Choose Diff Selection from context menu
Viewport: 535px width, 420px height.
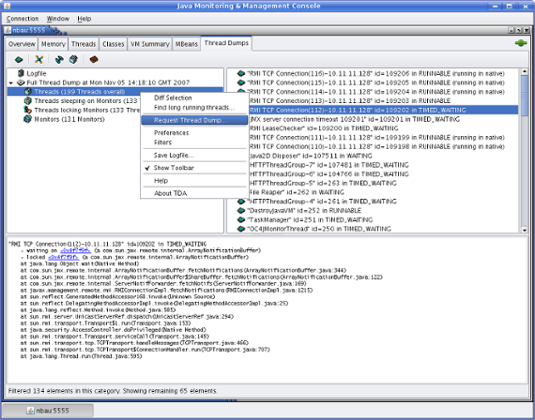click(x=194, y=98)
